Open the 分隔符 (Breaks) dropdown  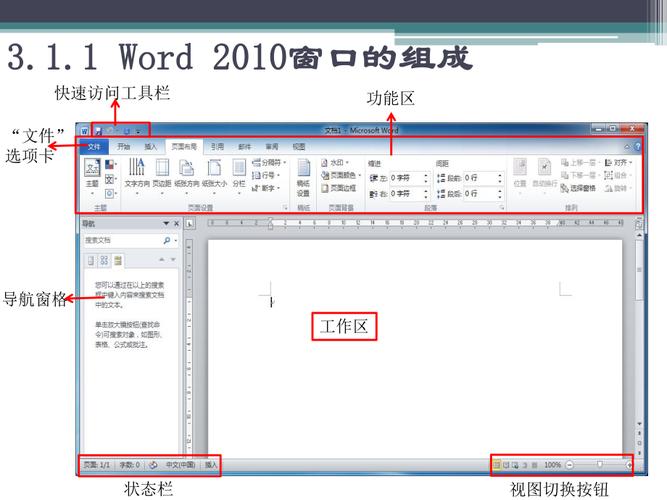[x=269, y=163]
